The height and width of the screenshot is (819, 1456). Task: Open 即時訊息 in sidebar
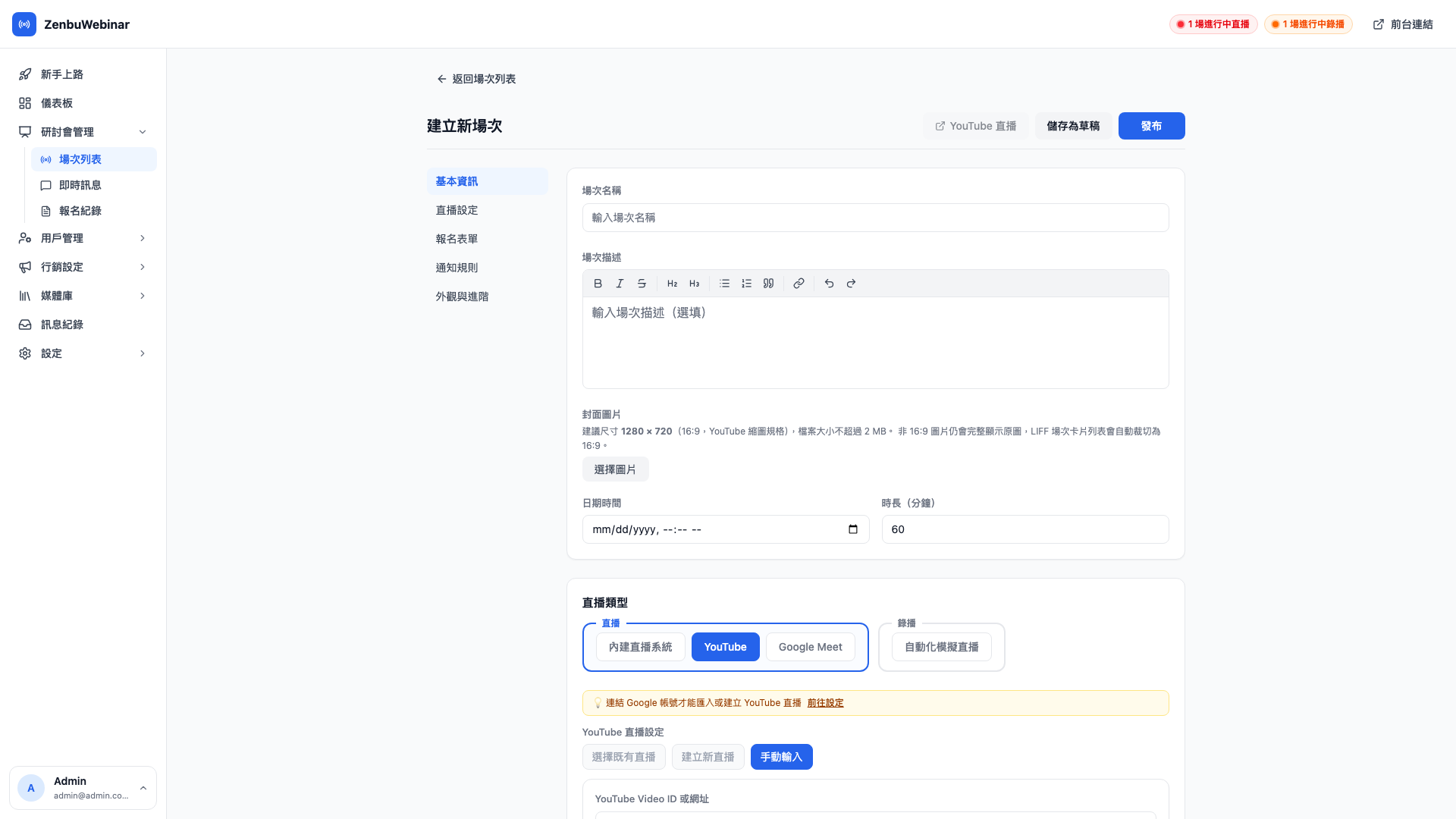[94, 185]
